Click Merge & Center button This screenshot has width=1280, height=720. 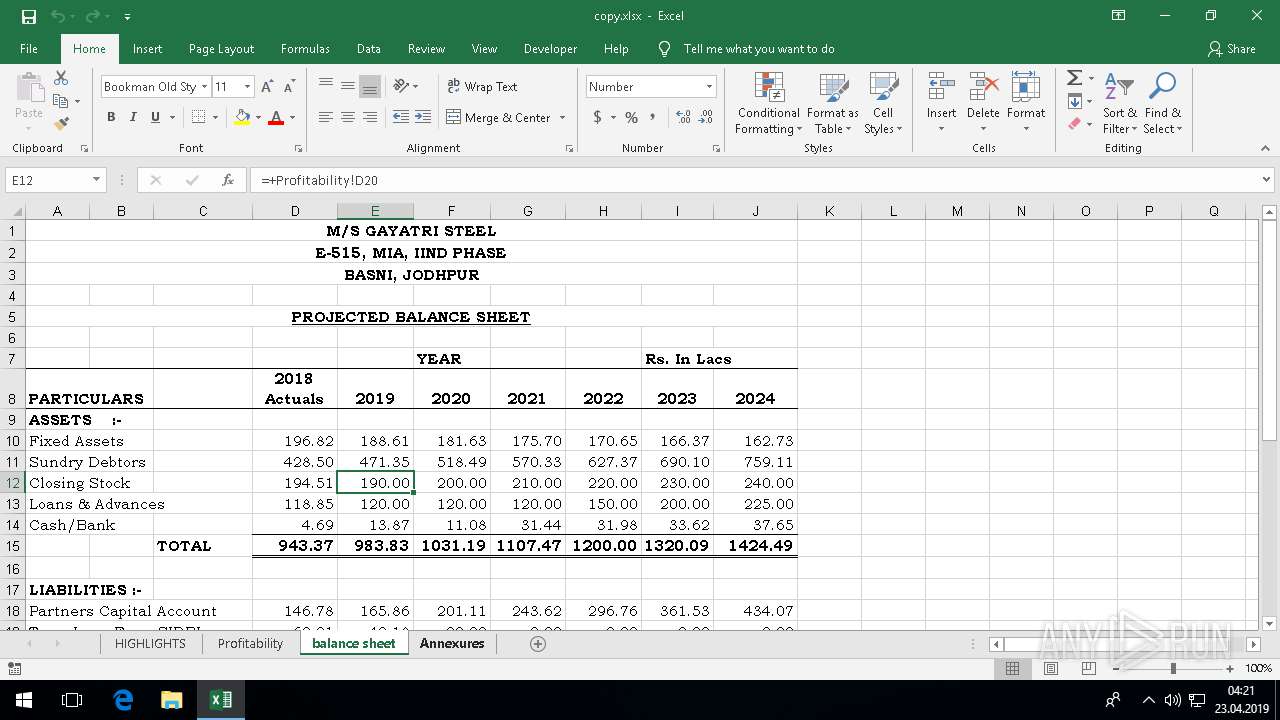498,117
